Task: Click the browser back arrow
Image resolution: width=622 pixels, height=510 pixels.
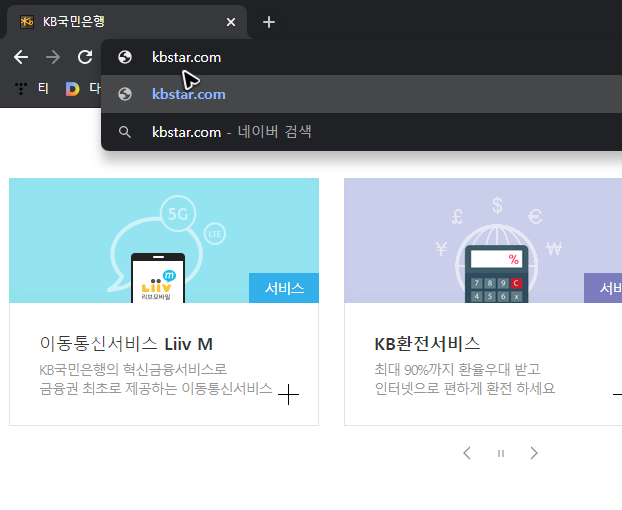Action: pyautogui.click(x=21, y=57)
